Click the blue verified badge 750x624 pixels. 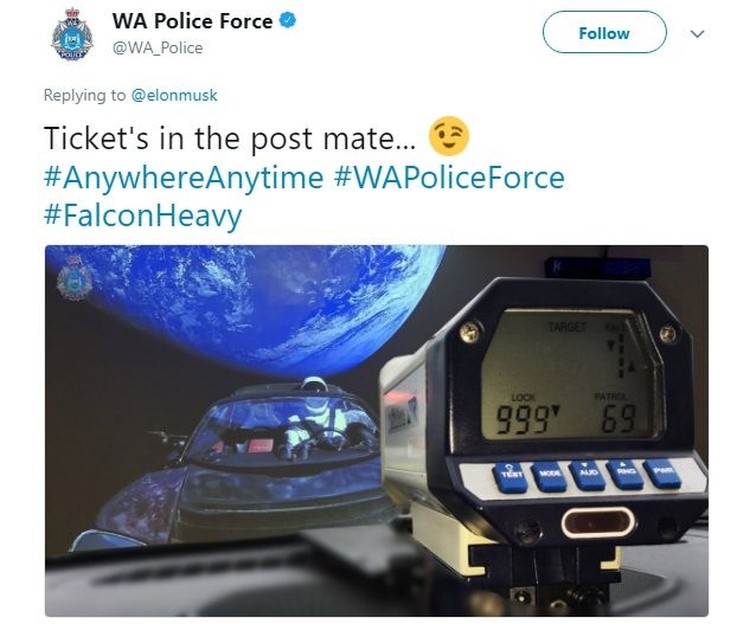pyautogui.click(x=288, y=21)
